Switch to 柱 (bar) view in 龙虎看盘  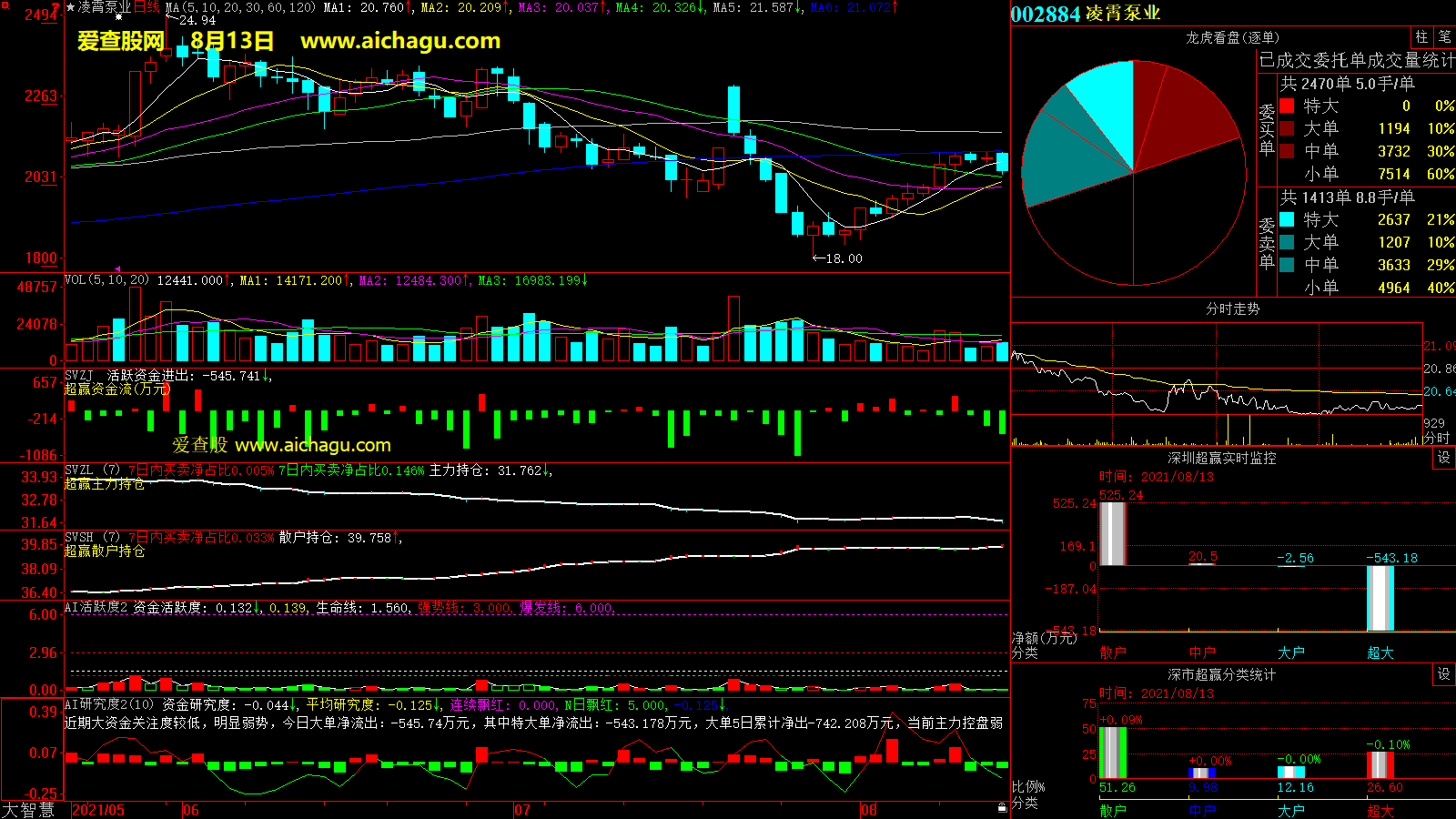tap(1421, 37)
